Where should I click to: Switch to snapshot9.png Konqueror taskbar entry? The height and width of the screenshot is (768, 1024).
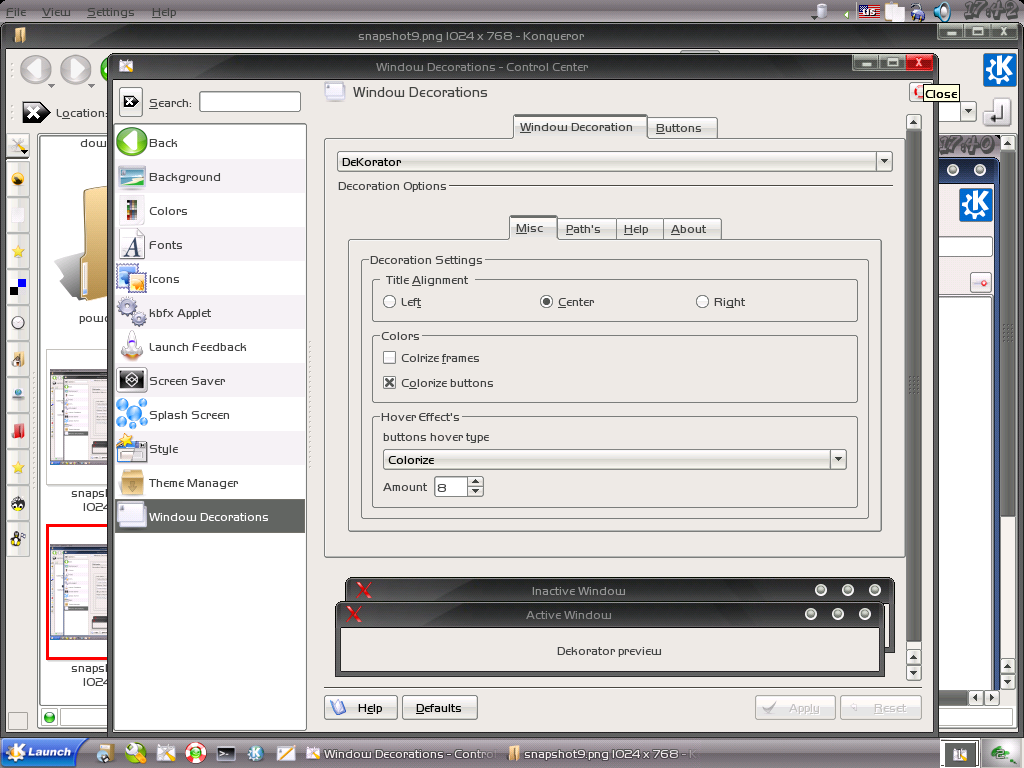(602, 753)
